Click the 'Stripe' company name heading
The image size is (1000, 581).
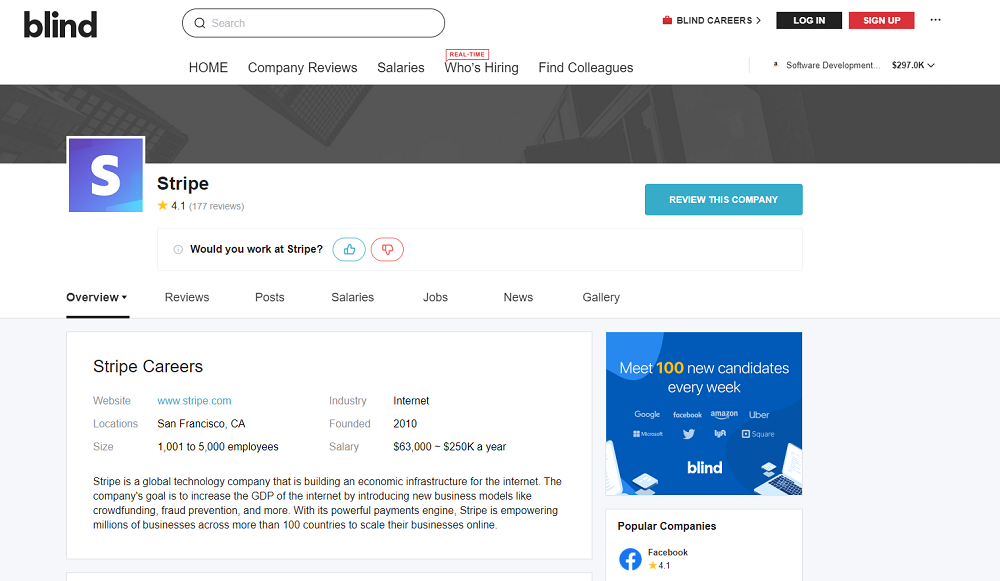coord(183,184)
